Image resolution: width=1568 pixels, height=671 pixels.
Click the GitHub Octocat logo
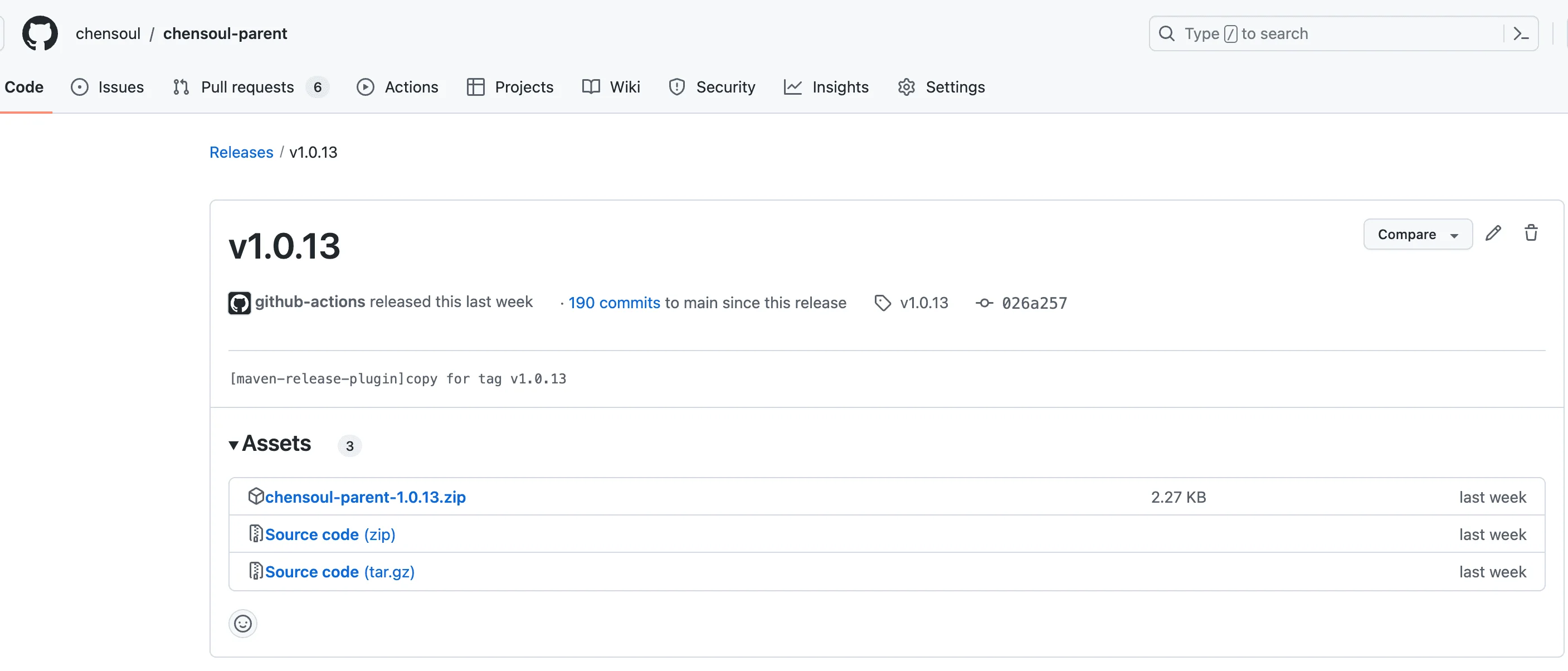point(40,33)
